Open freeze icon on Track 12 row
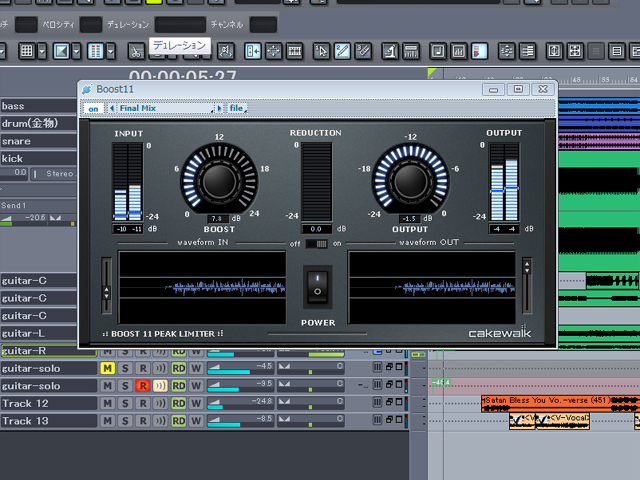This screenshot has height=480, width=640. coord(377,402)
